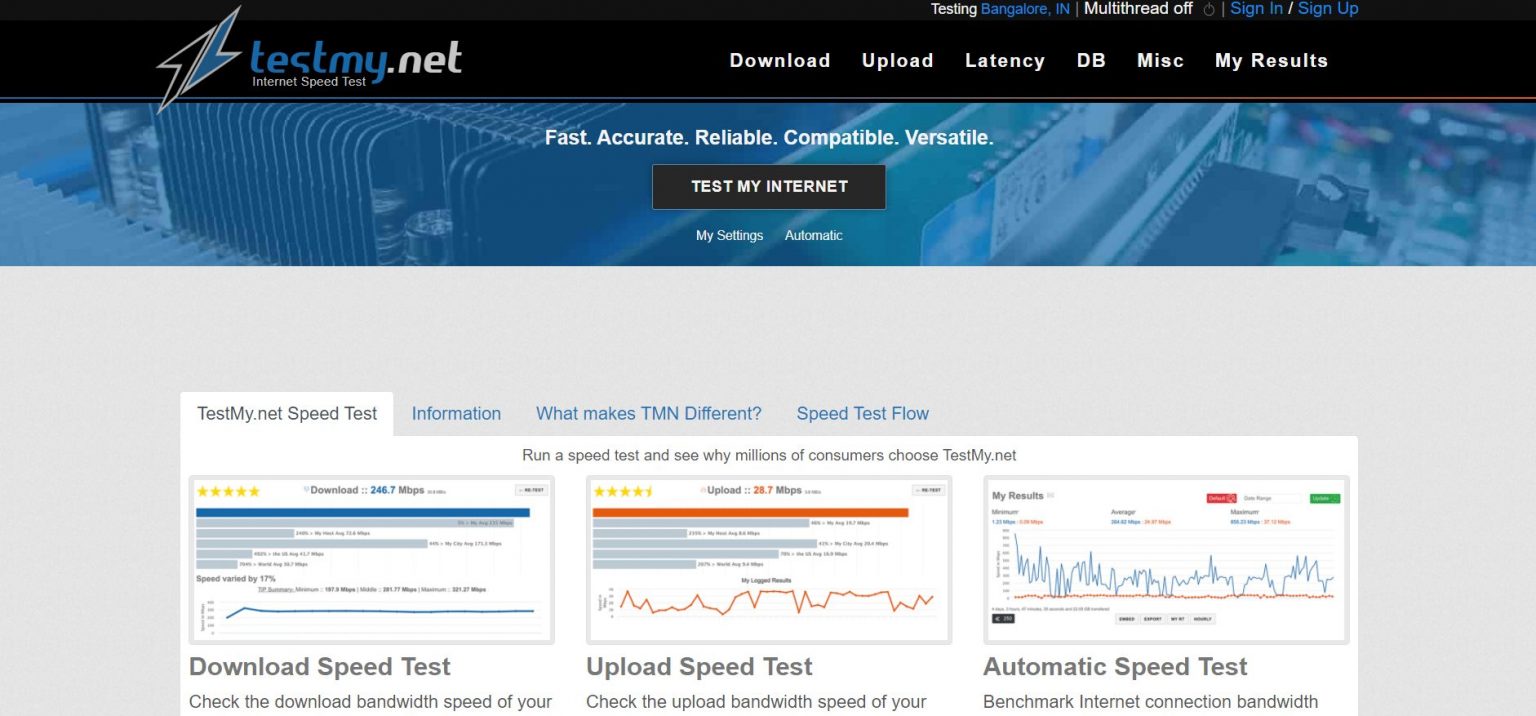Open the My Results menu

pyautogui.click(x=1271, y=60)
